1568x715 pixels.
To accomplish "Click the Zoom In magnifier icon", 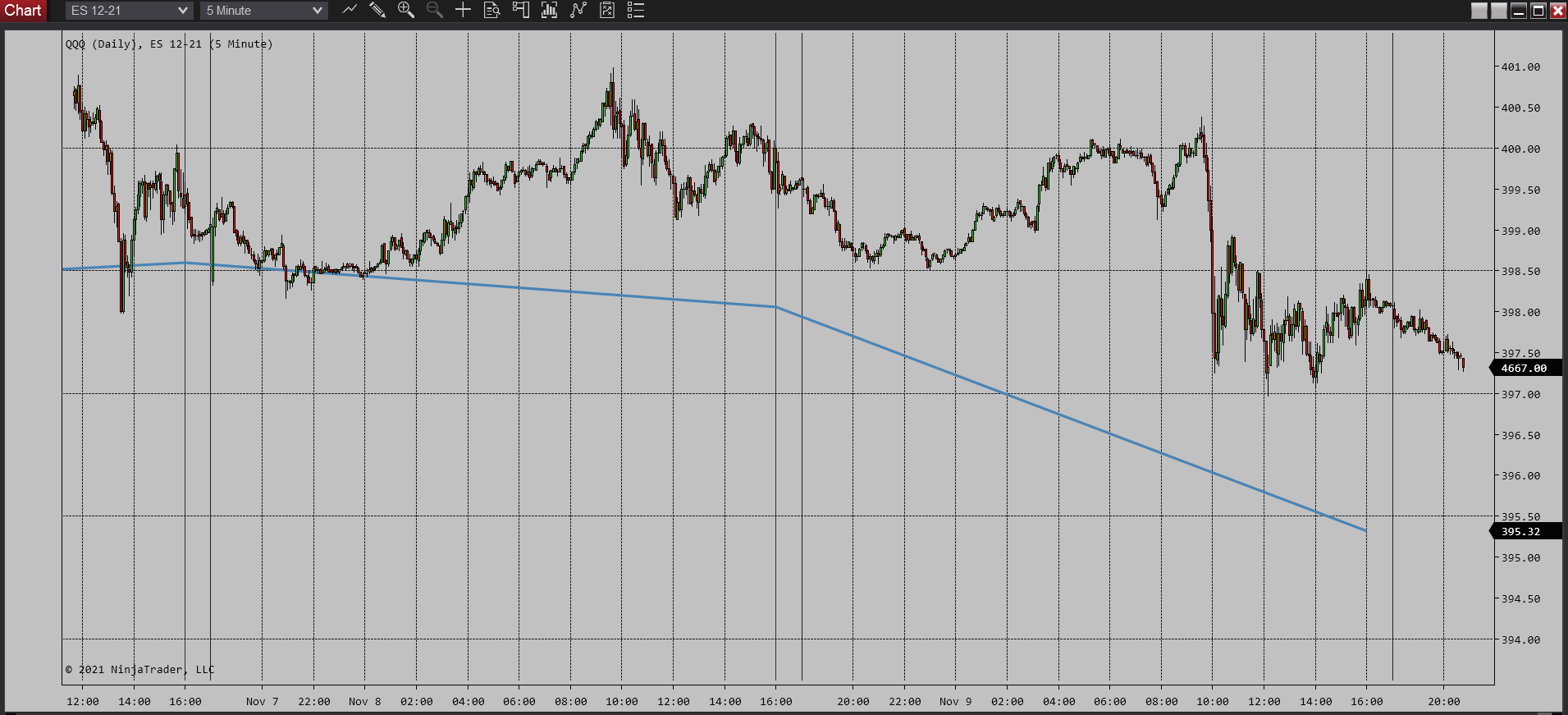I will tap(406, 10).
